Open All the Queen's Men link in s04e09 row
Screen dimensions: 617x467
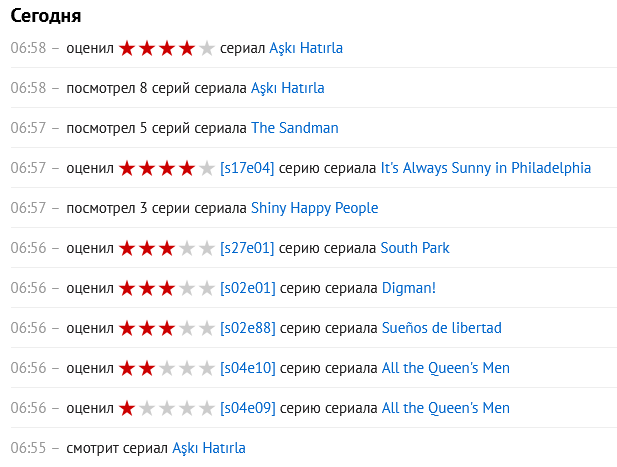coord(446,408)
